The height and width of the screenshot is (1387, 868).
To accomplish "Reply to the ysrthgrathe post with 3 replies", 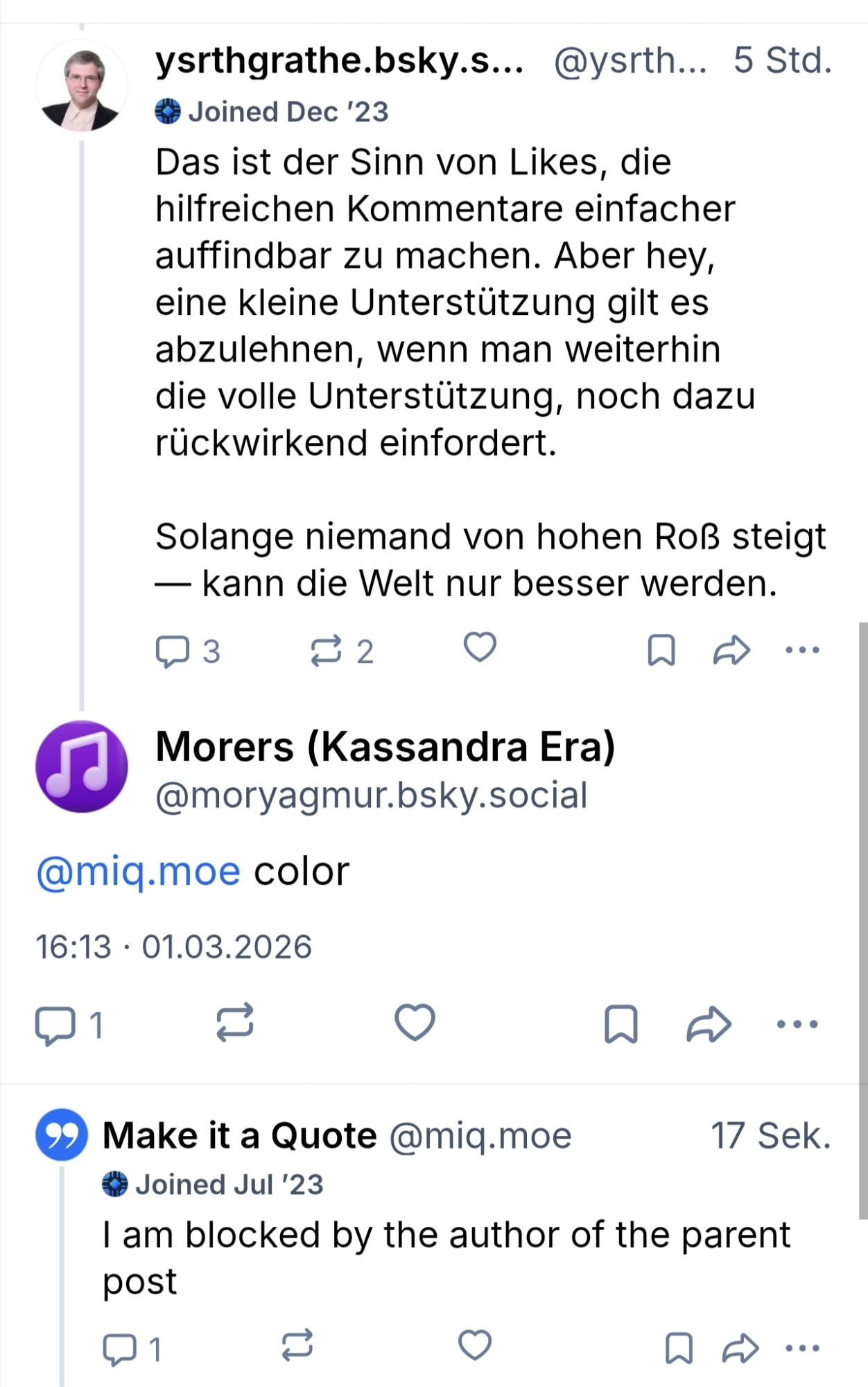I will (173, 651).
